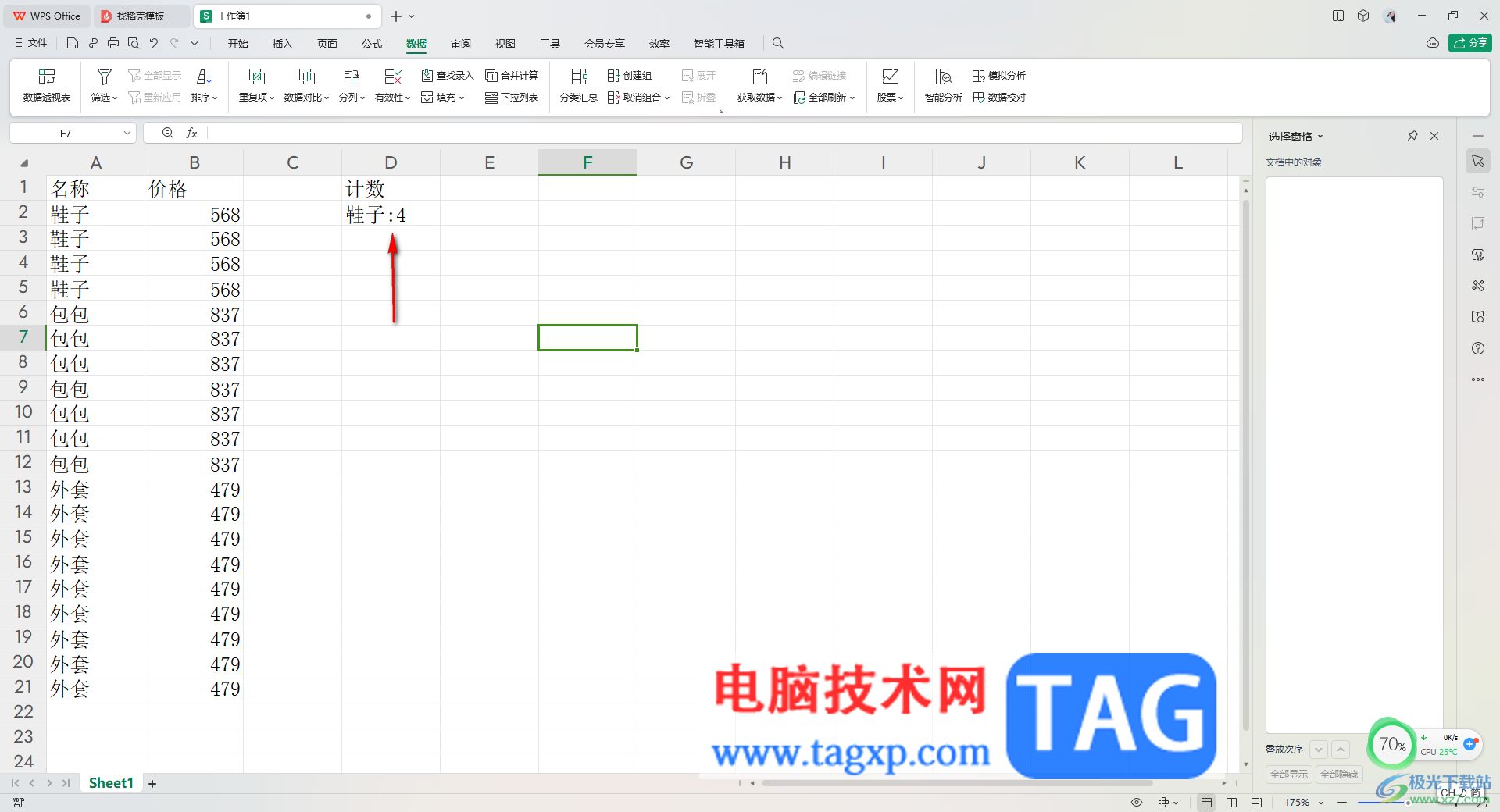Viewport: 1500px width, 812px height.
Task: Click 全部显示 button in selection pane
Action: pyautogui.click(x=1289, y=774)
